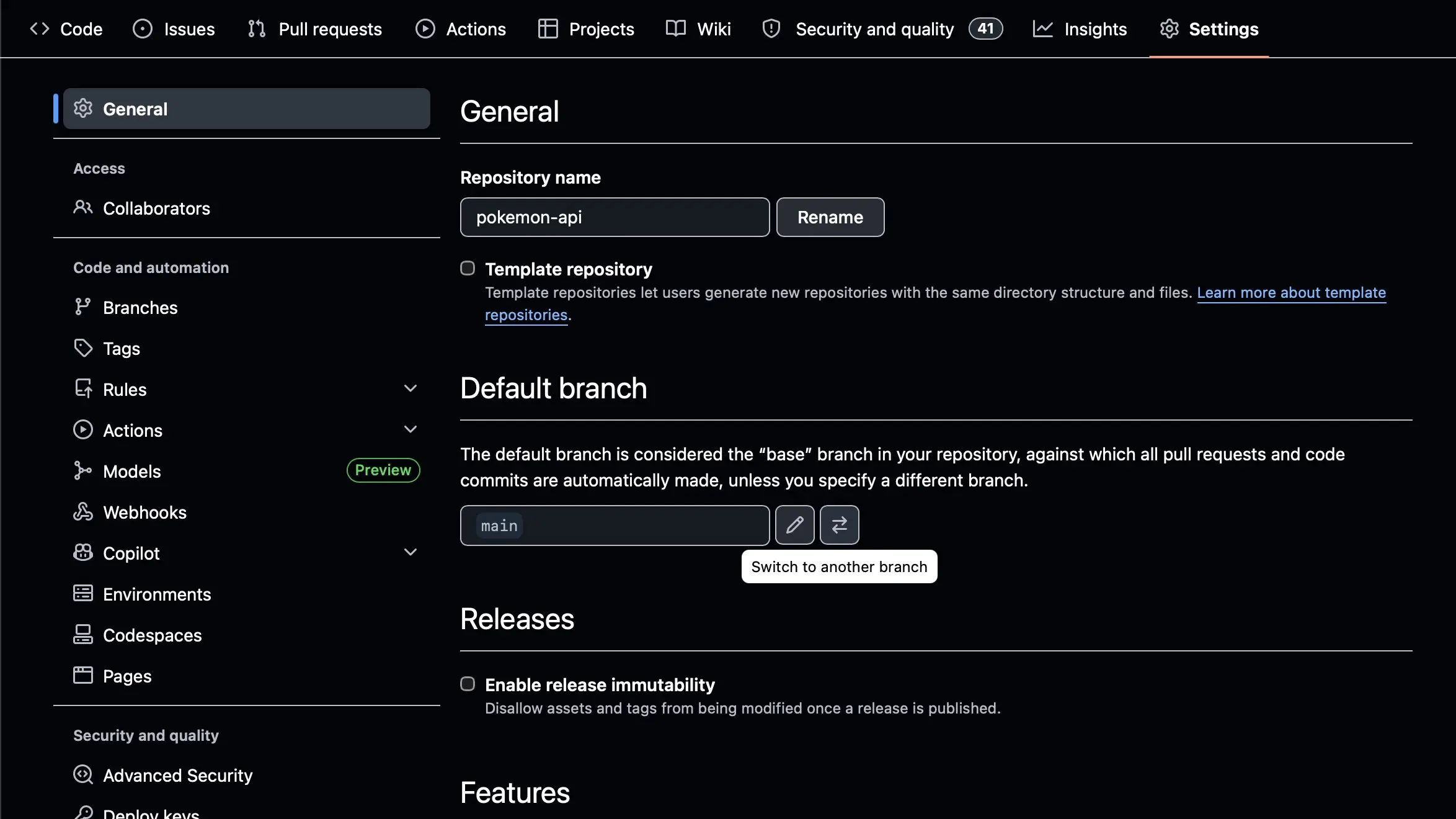This screenshot has width=1456, height=819.
Task: Click the Issues circle icon
Action: pos(142,29)
